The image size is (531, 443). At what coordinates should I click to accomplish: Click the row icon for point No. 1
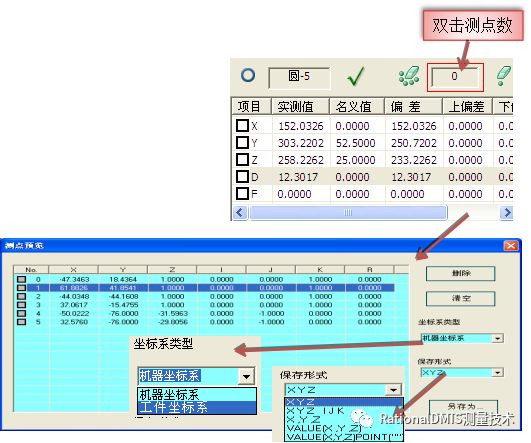(21, 288)
